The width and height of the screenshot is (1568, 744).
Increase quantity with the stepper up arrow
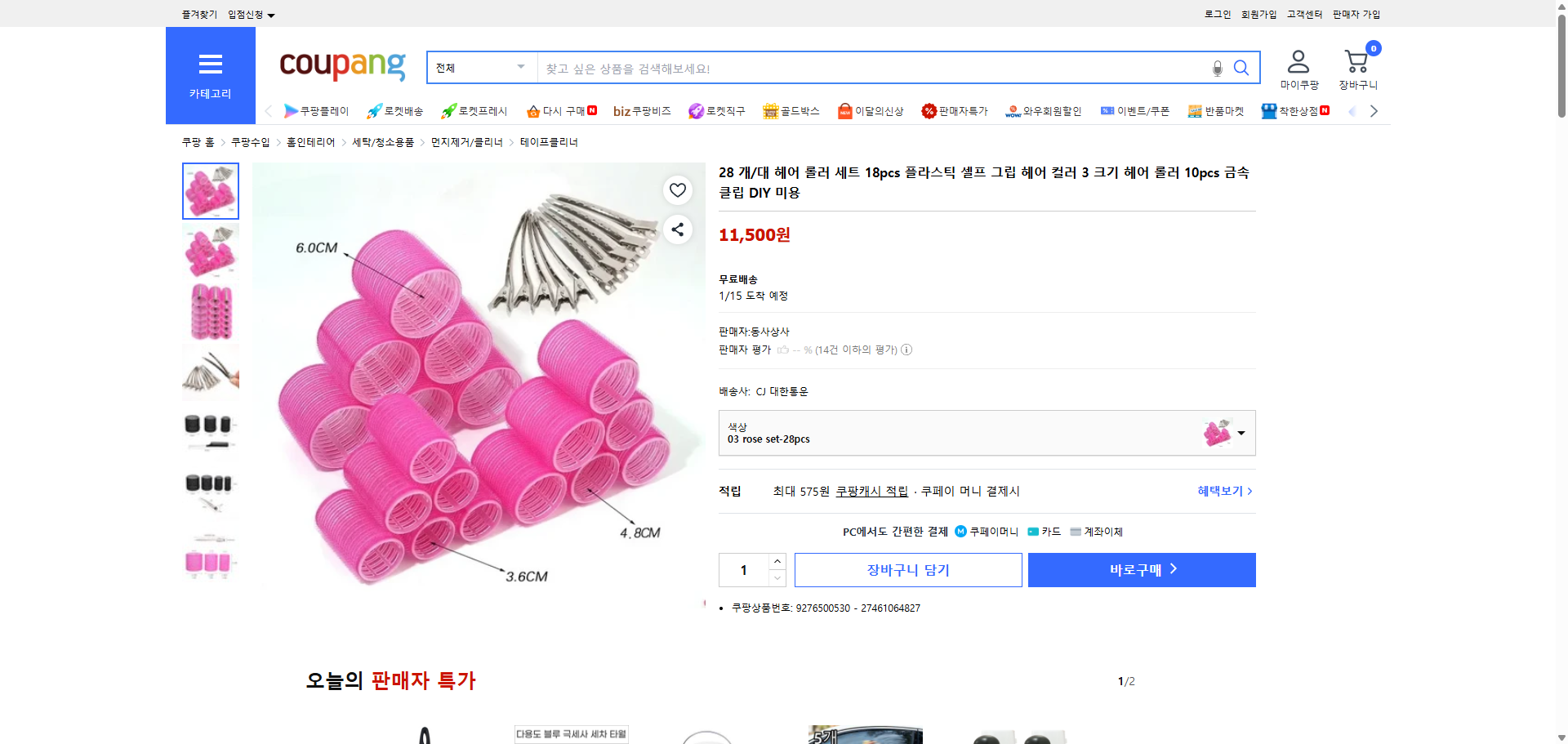[777, 561]
